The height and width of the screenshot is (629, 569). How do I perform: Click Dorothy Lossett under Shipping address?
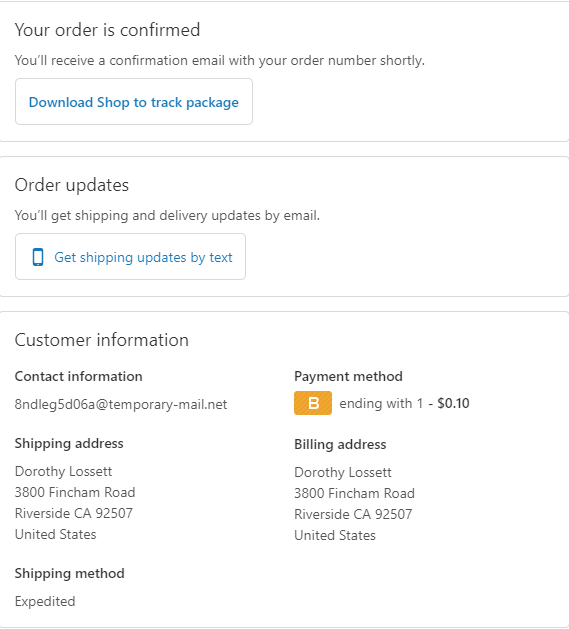coord(63,471)
